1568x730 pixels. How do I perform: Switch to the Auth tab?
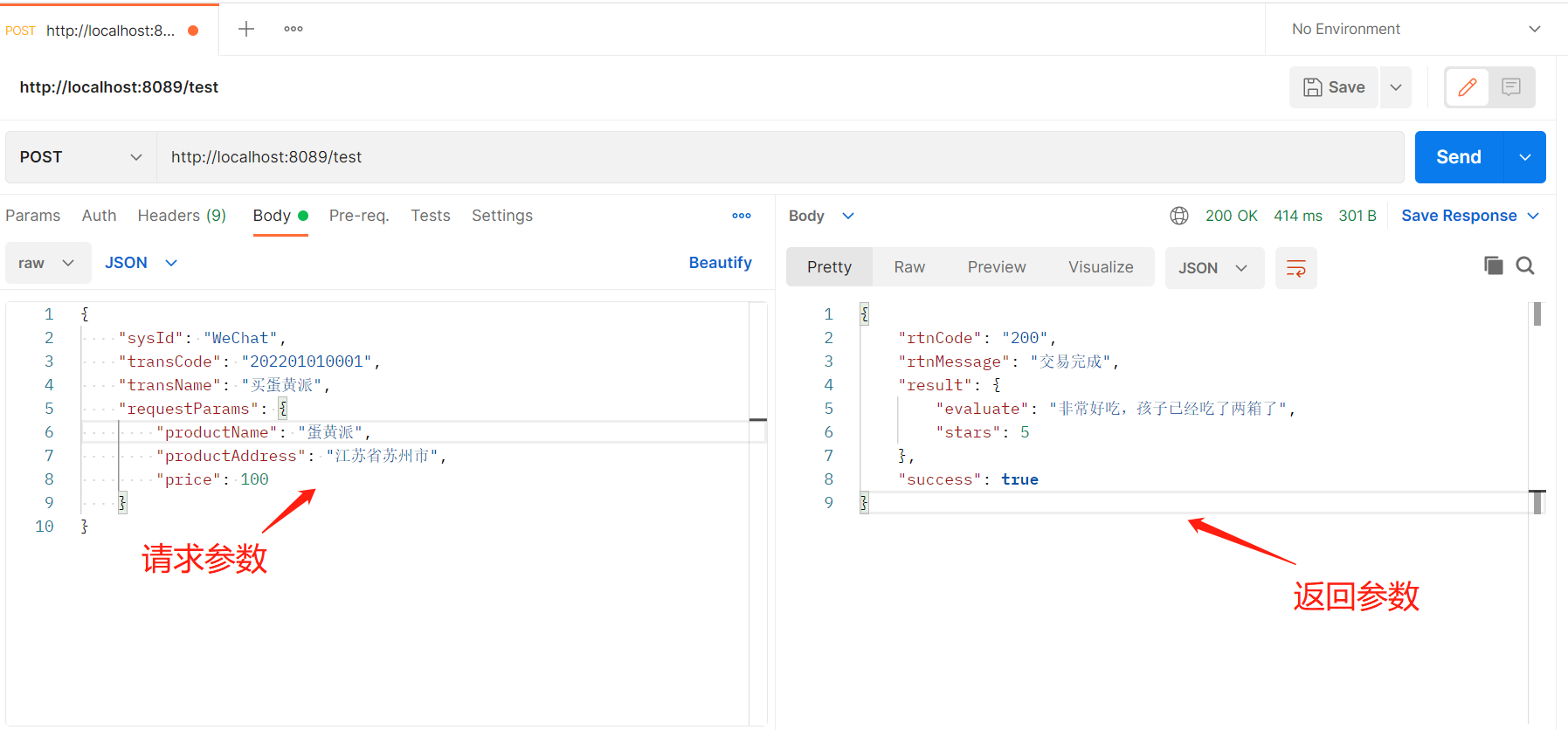(99, 216)
